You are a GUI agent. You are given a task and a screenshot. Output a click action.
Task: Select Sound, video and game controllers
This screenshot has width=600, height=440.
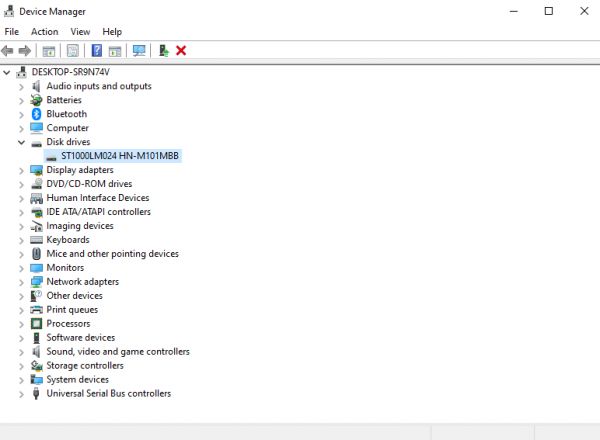point(117,352)
